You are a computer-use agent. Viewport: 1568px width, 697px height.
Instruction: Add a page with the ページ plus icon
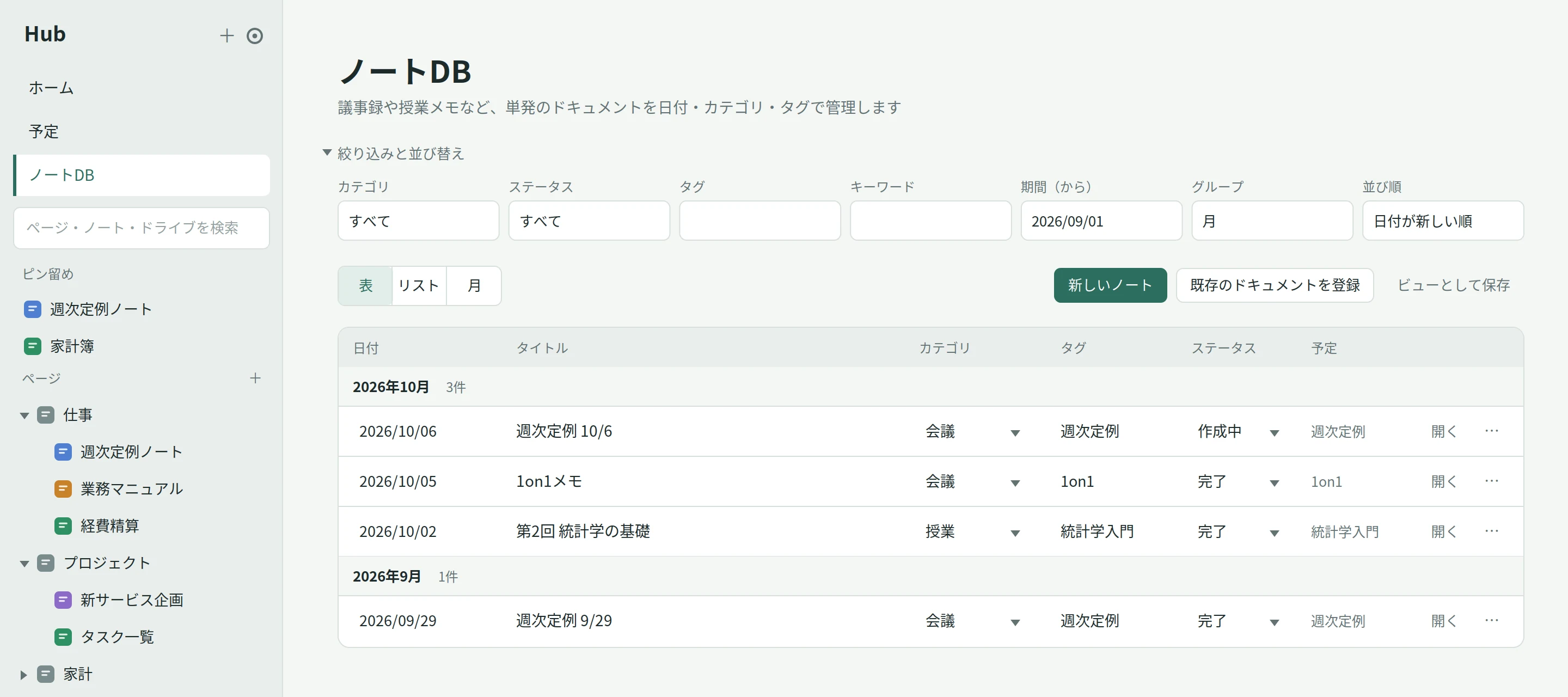255,378
